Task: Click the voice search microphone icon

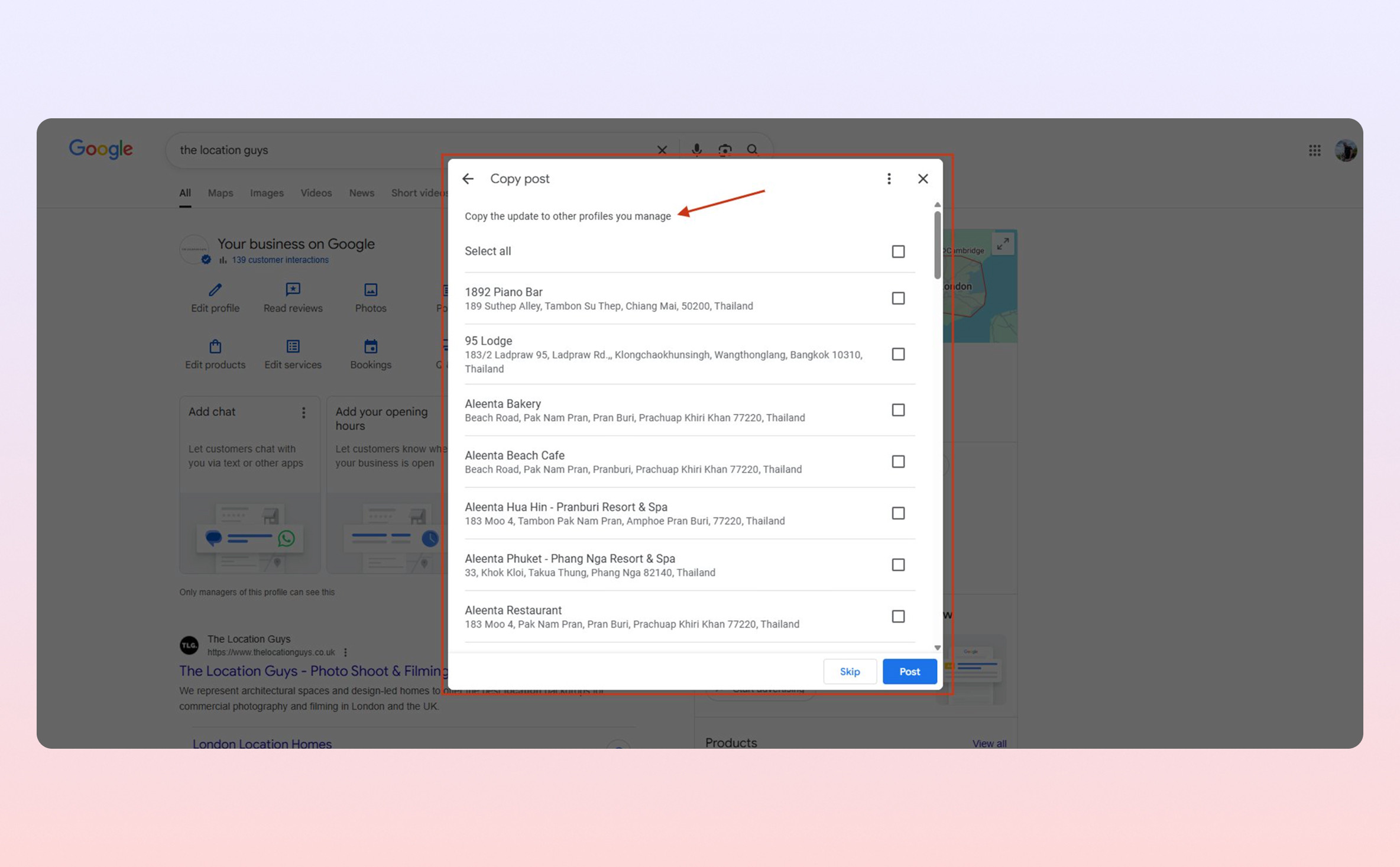Action: tap(696, 150)
